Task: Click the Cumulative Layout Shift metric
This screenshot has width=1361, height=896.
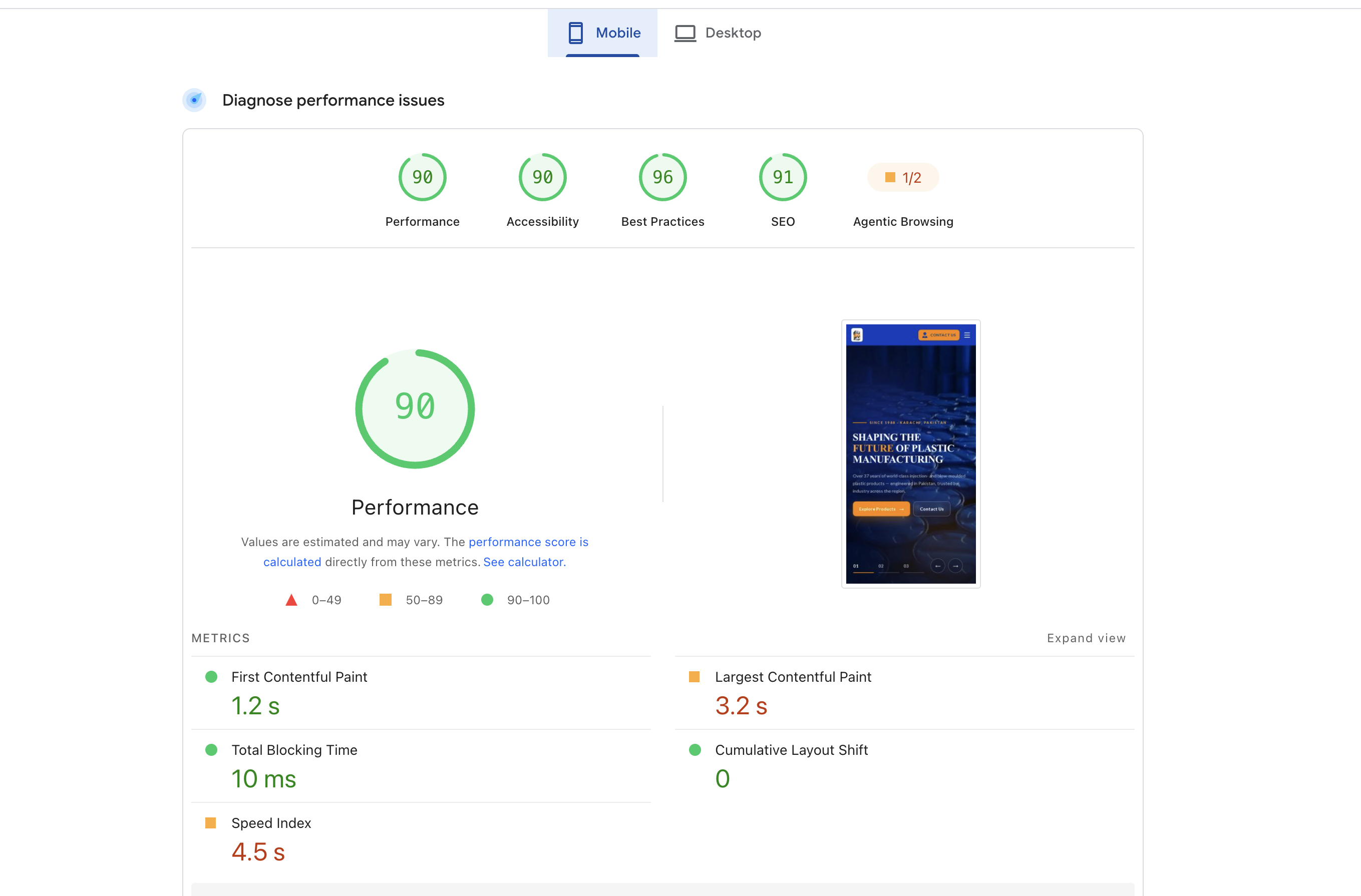Action: (x=904, y=766)
